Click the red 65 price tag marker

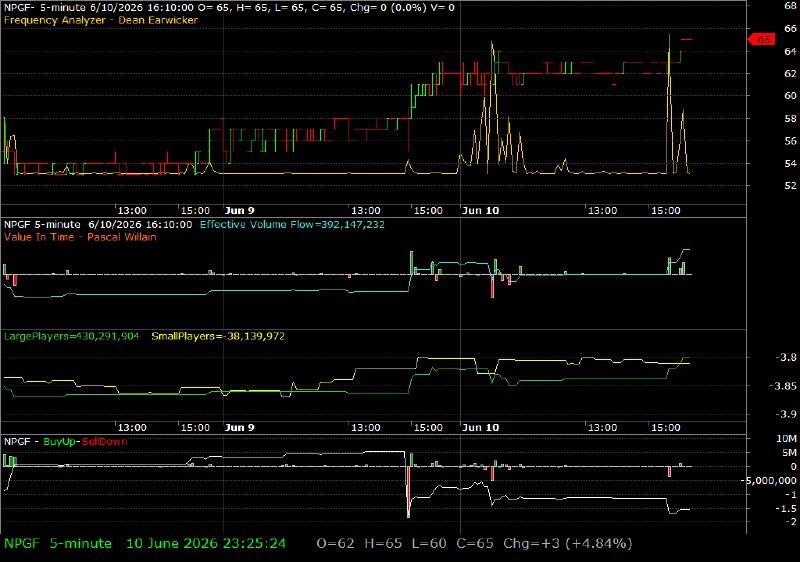point(761,40)
